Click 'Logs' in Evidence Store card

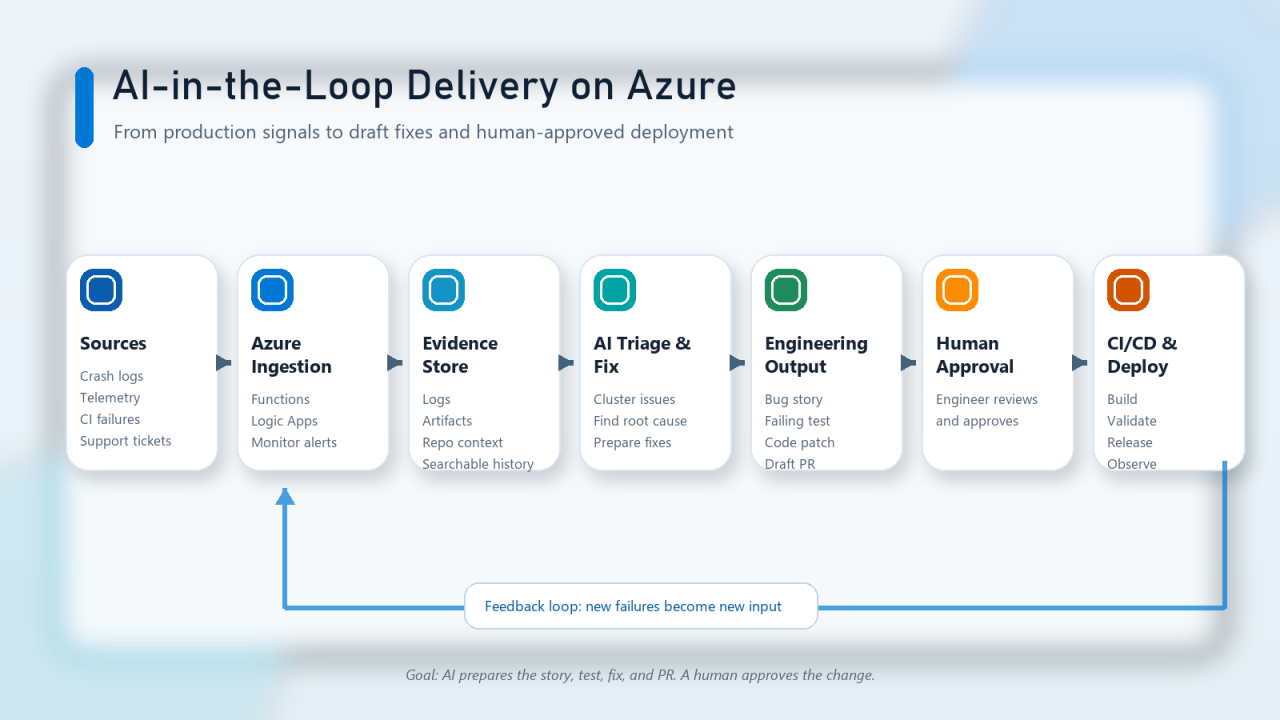point(436,400)
